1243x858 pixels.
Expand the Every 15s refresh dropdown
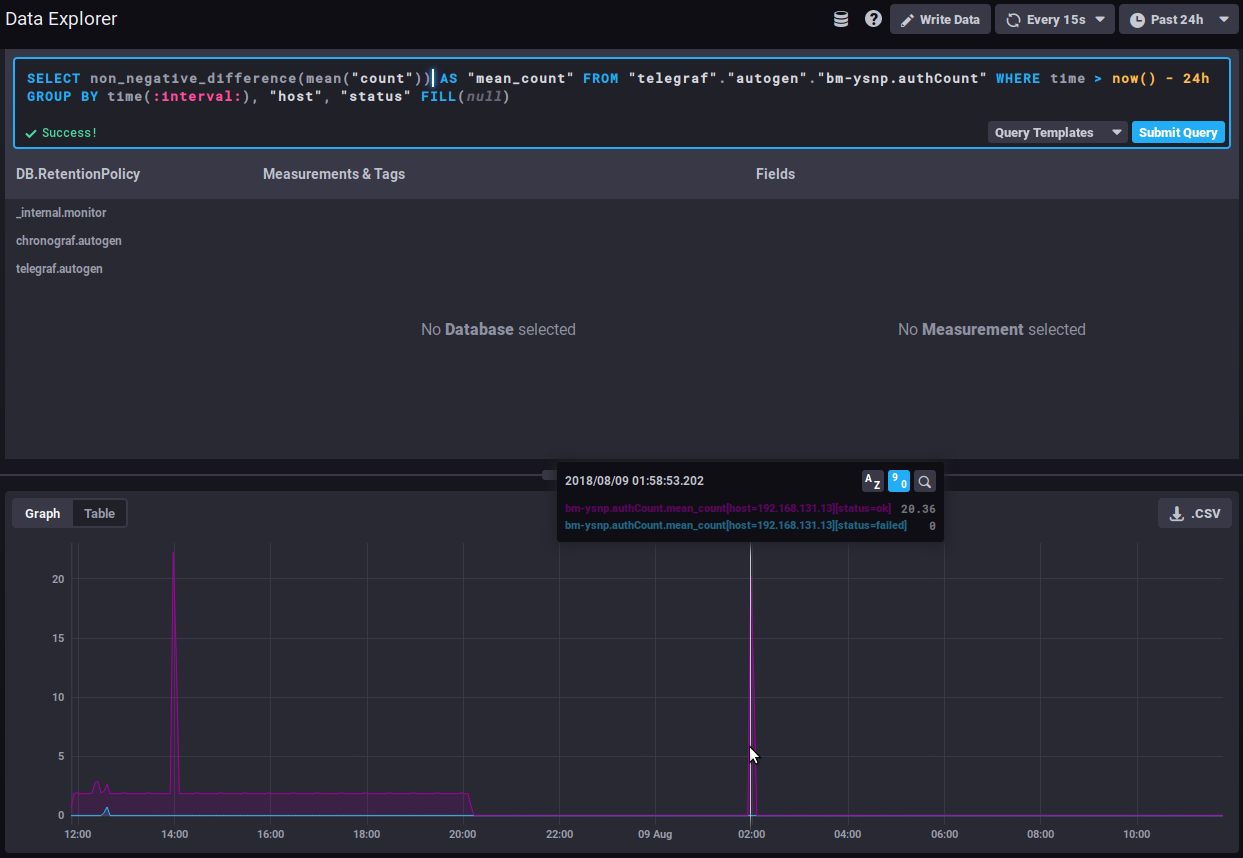tap(1054, 19)
